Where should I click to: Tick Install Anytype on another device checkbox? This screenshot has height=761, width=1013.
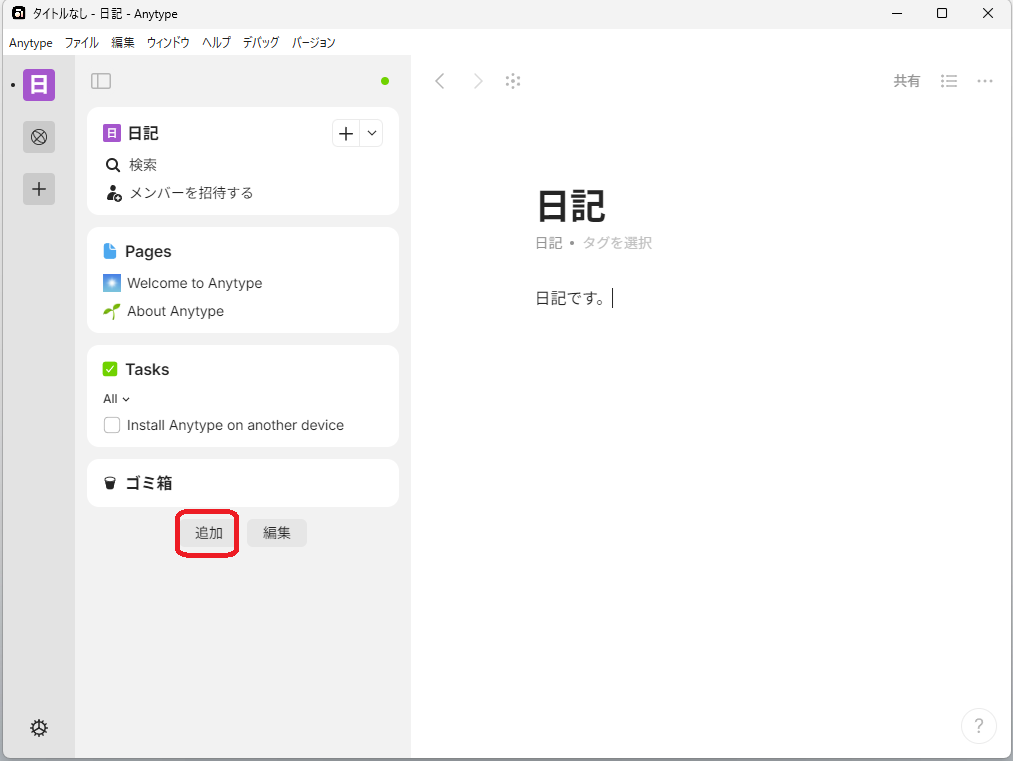(x=112, y=425)
